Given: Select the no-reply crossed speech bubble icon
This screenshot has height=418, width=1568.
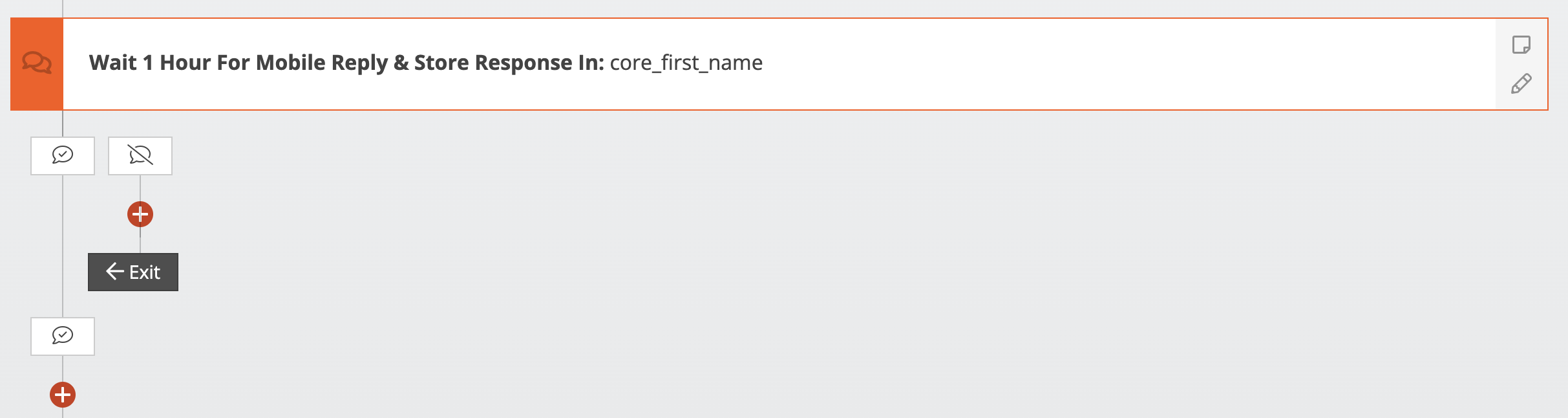Looking at the screenshot, I should point(140,155).
